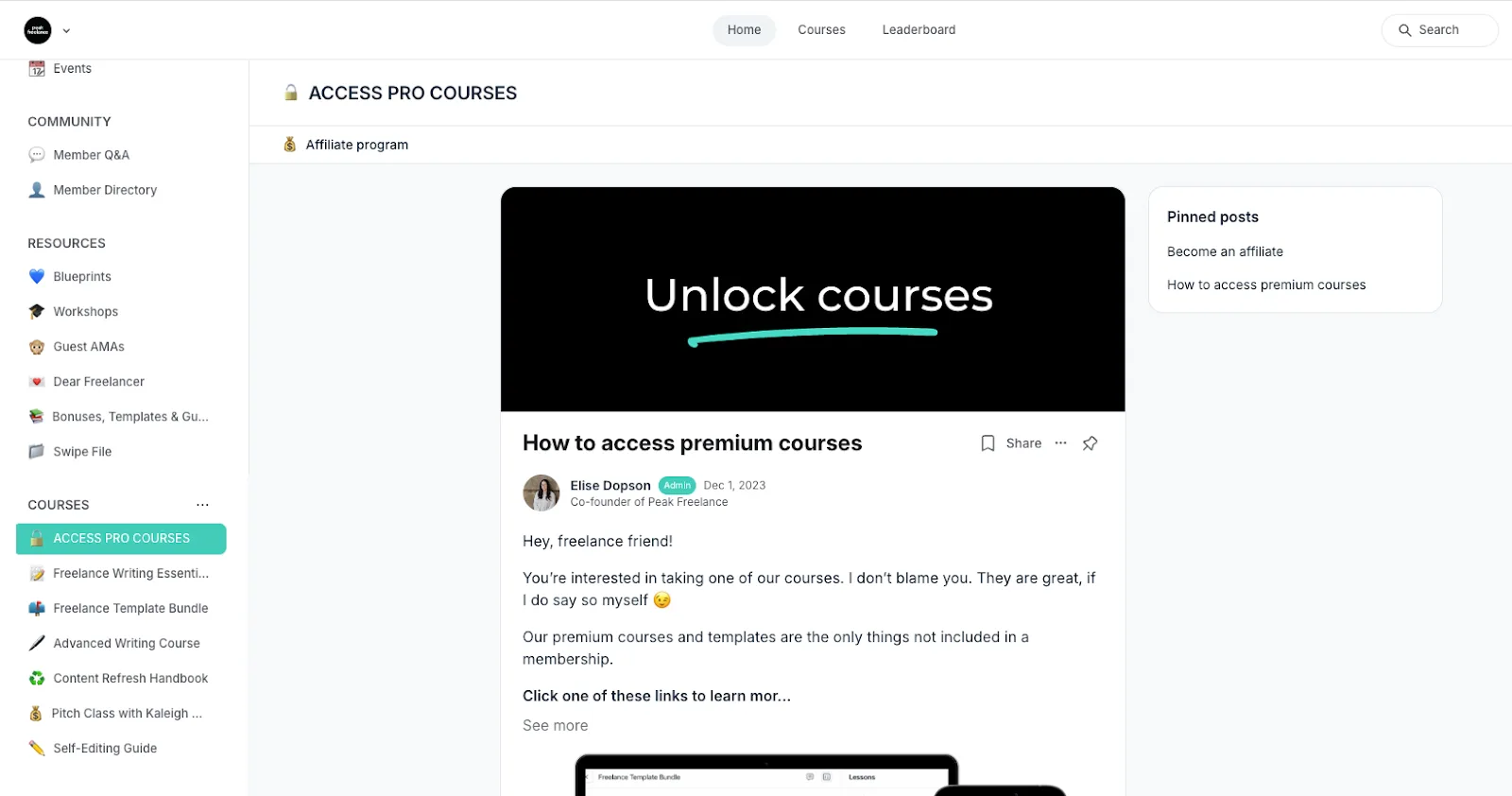Expand community switcher chevron beside logo
The width and height of the screenshot is (1512, 796).
coord(66,30)
